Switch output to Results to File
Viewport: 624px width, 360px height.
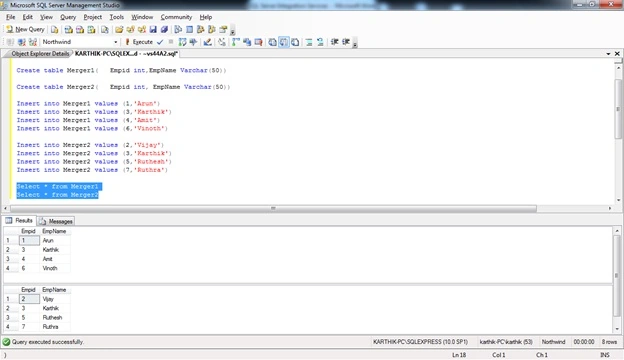pyautogui.click(x=295, y=42)
